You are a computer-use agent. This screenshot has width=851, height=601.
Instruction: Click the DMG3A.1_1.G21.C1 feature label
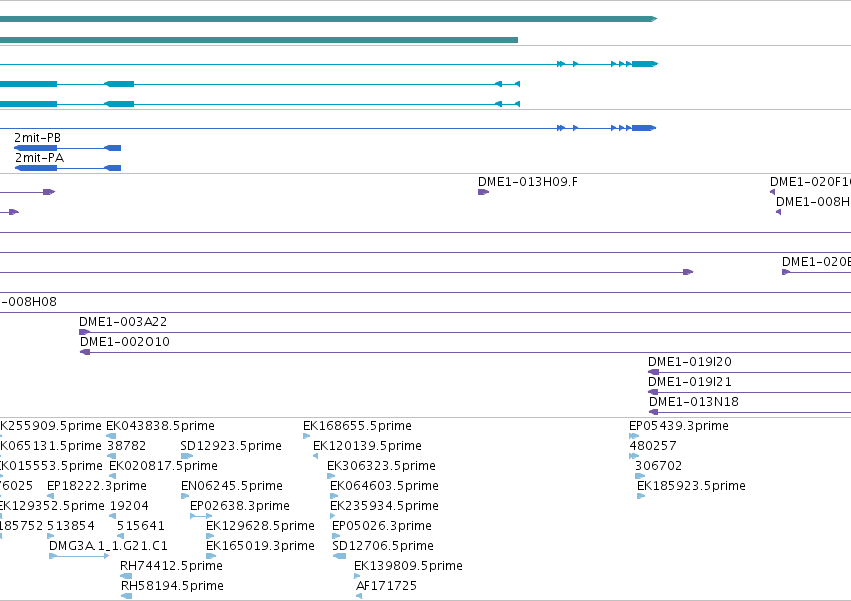coord(108,546)
